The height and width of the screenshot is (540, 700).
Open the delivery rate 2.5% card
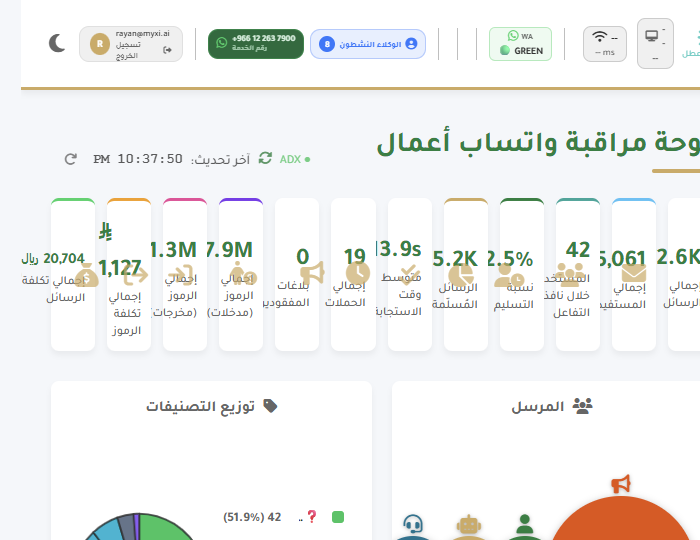(522, 274)
